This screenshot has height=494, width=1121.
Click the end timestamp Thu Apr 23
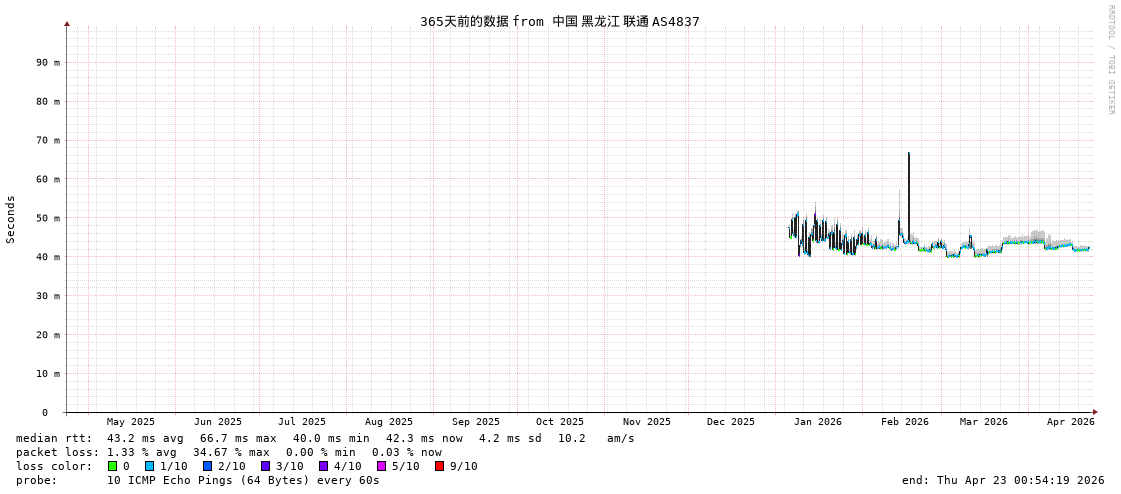pos(1003,480)
